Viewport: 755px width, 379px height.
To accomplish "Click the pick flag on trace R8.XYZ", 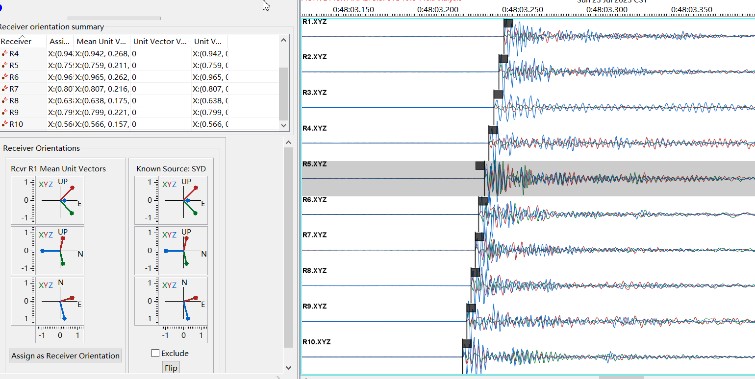I will [475, 273].
